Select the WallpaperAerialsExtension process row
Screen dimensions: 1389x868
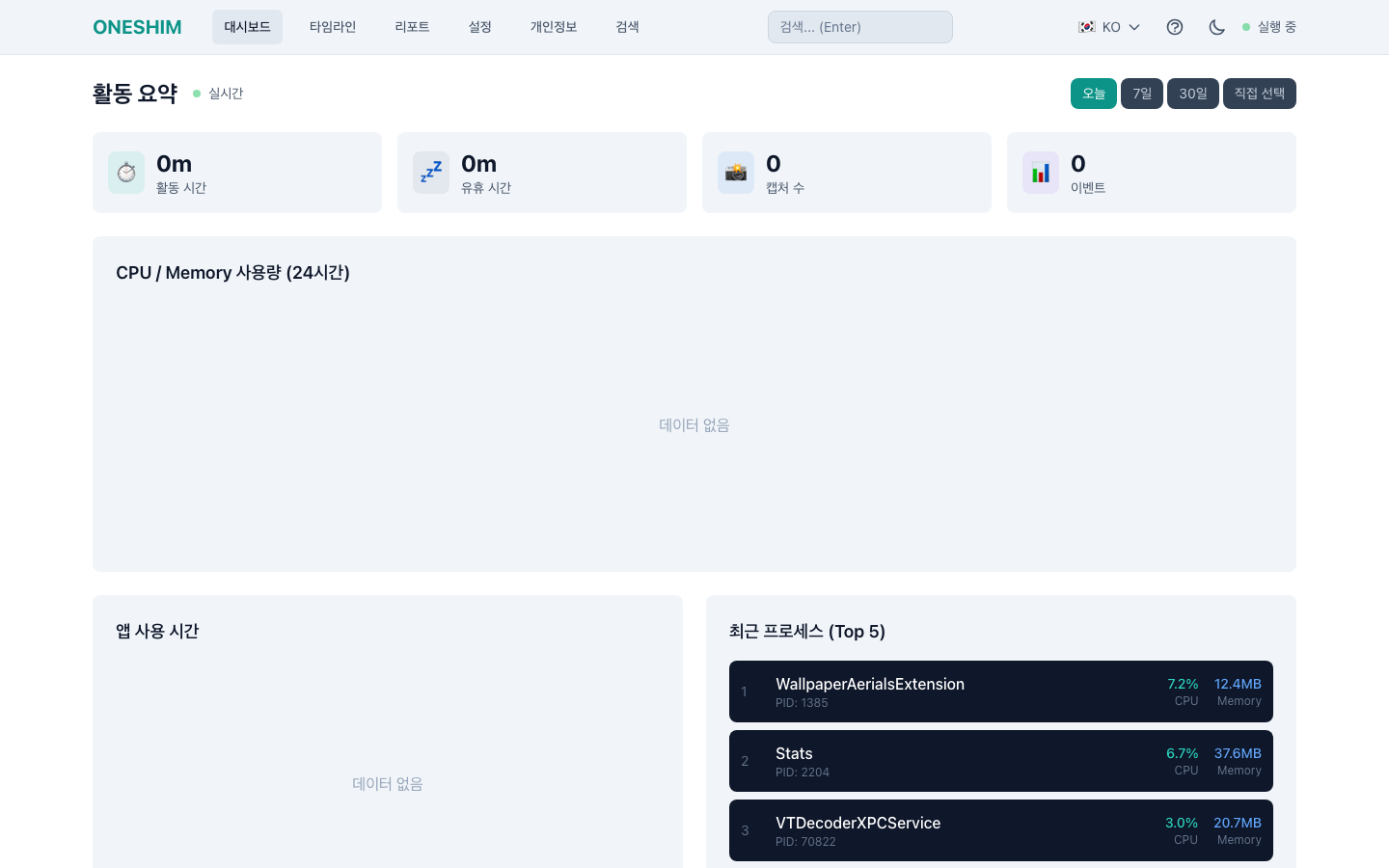1000,692
